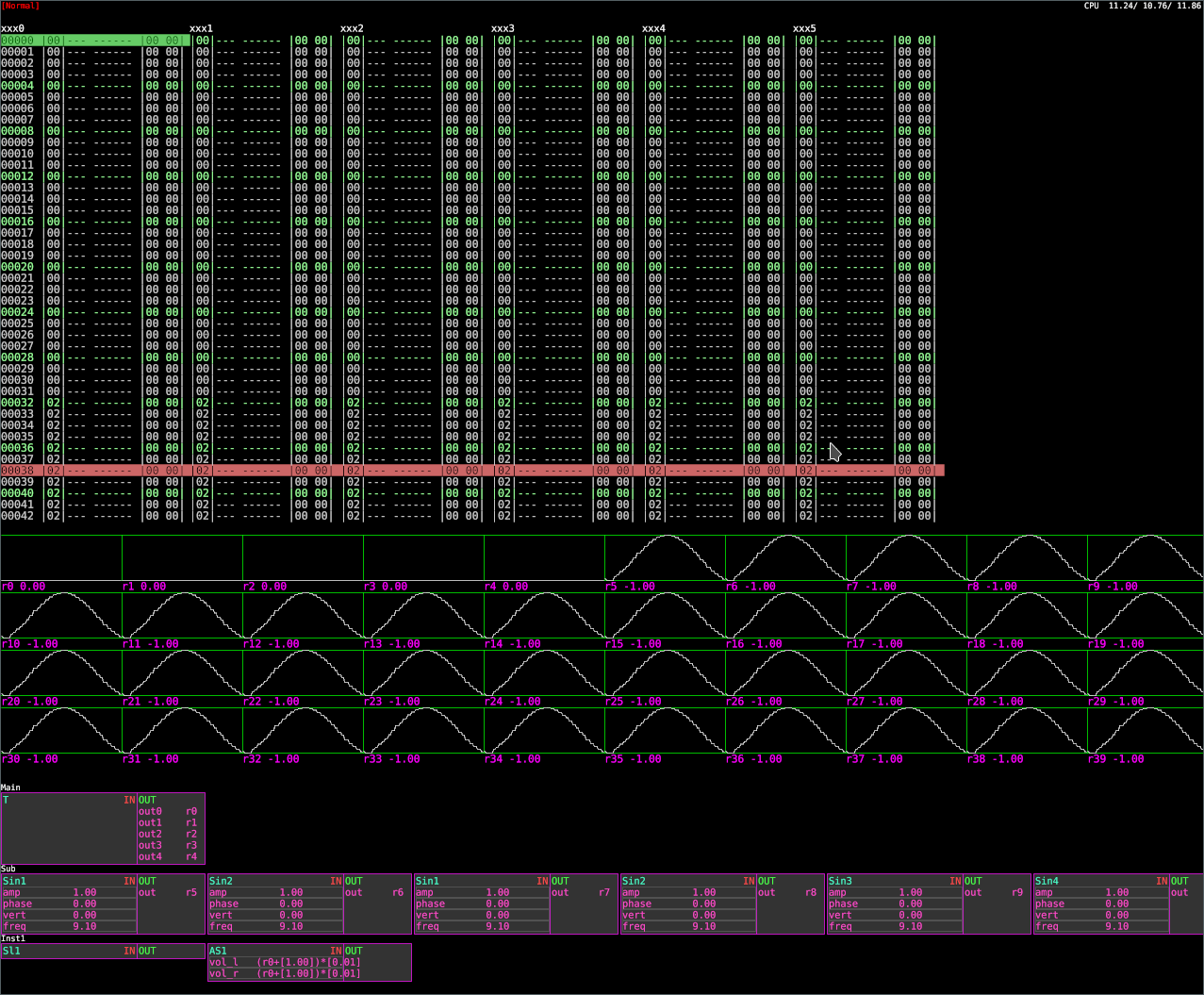
Task: Click the out r5 output of Sin1
Action: (x=170, y=891)
